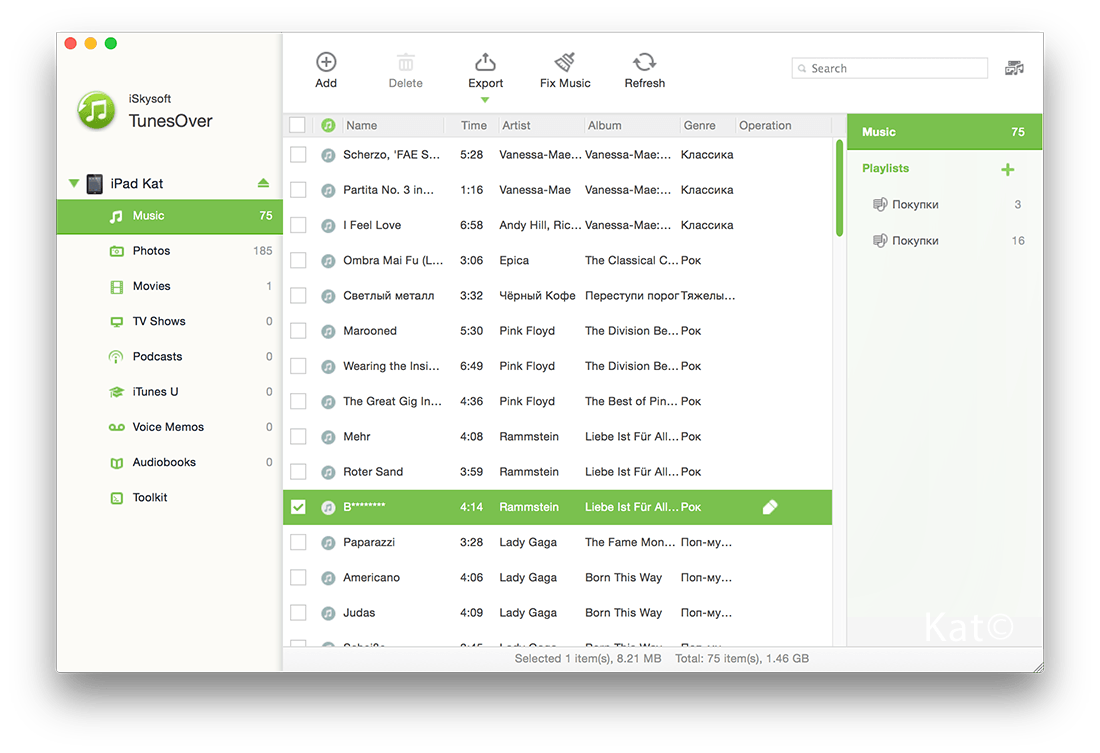
Task: Click the music note column header icon
Action: pos(328,125)
